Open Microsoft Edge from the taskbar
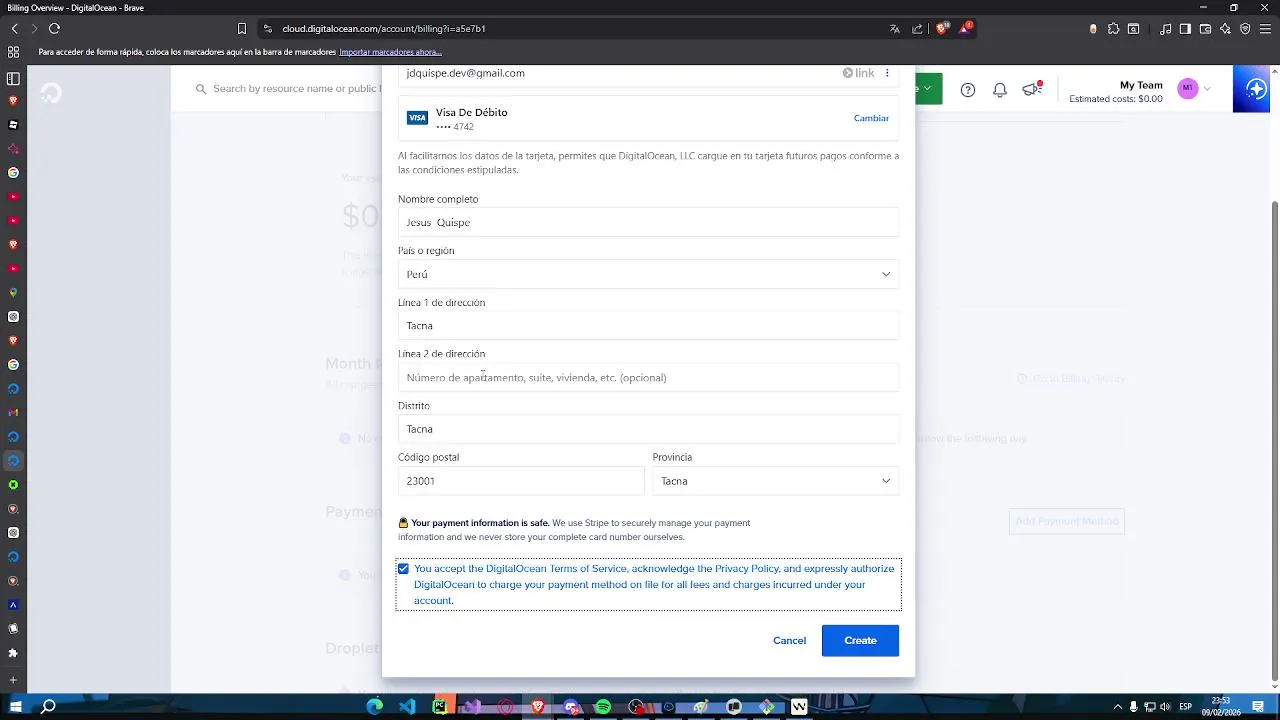 click(x=374, y=707)
